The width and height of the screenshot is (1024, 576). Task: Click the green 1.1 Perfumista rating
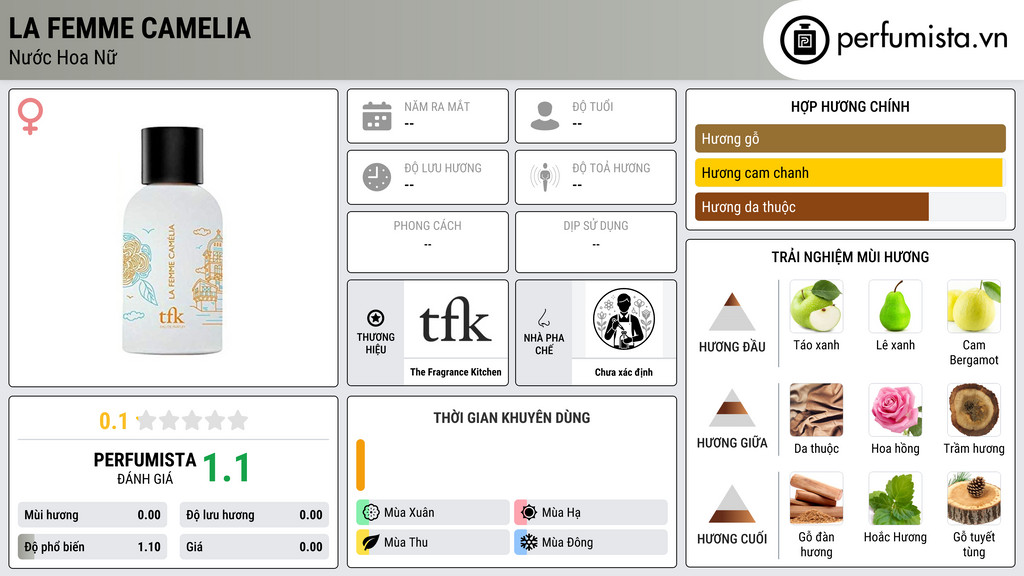pos(226,468)
